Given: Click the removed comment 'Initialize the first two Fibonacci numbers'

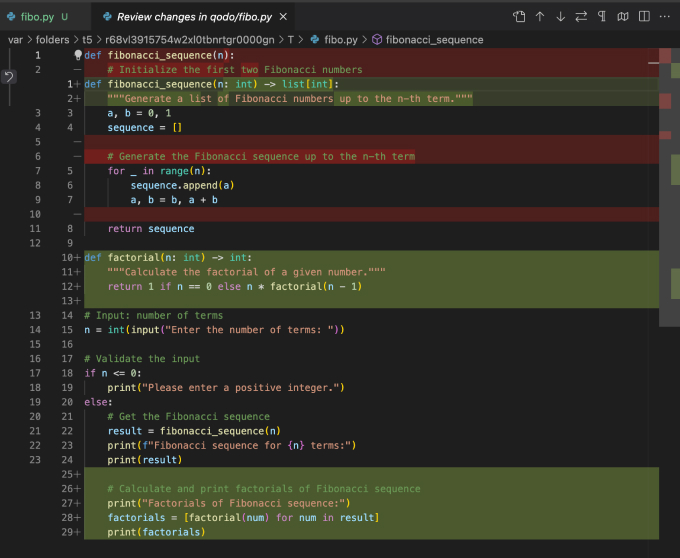Looking at the screenshot, I should click(235, 70).
